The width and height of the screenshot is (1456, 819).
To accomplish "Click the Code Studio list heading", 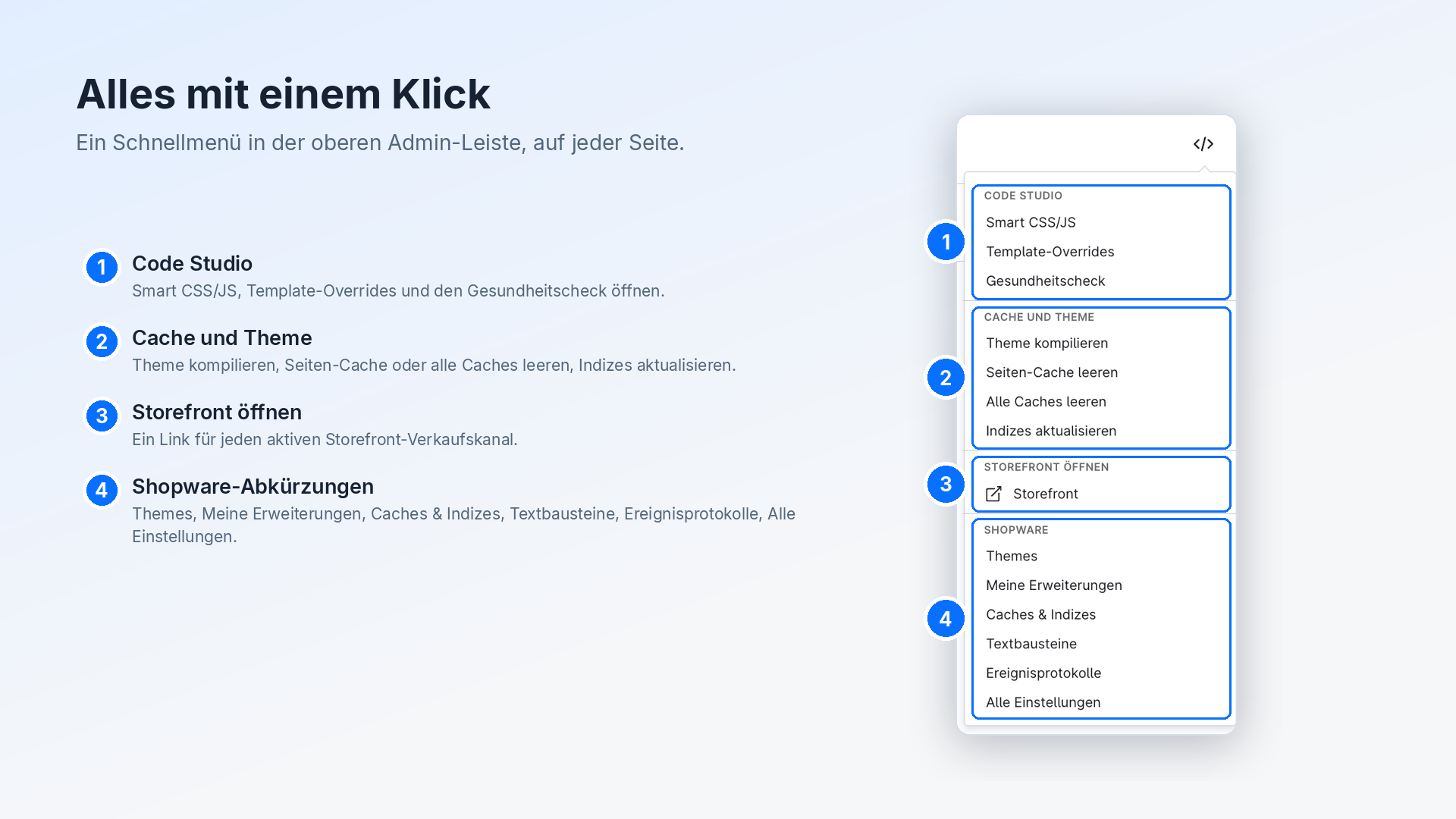I will (192, 264).
